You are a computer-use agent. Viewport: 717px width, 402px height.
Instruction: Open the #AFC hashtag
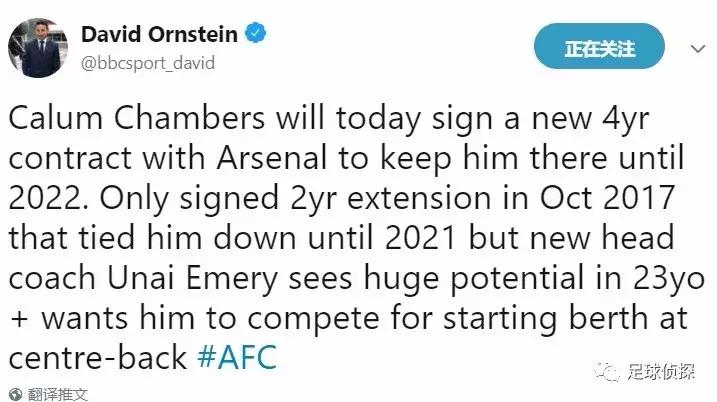237,357
